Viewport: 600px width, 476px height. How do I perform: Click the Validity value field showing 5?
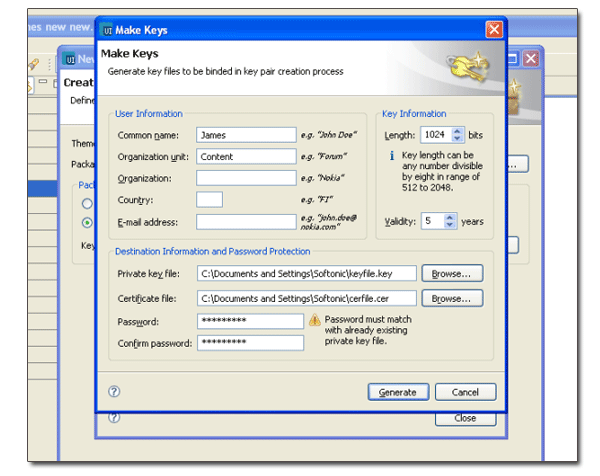(433, 221)
